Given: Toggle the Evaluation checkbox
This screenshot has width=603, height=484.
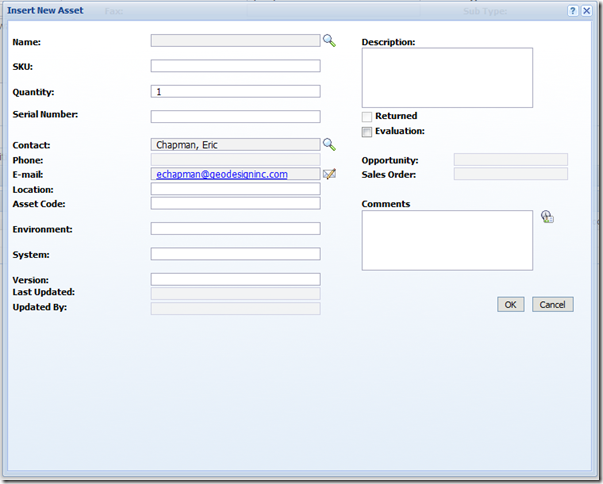Looking at the screenshot, I should pos(367,132).
